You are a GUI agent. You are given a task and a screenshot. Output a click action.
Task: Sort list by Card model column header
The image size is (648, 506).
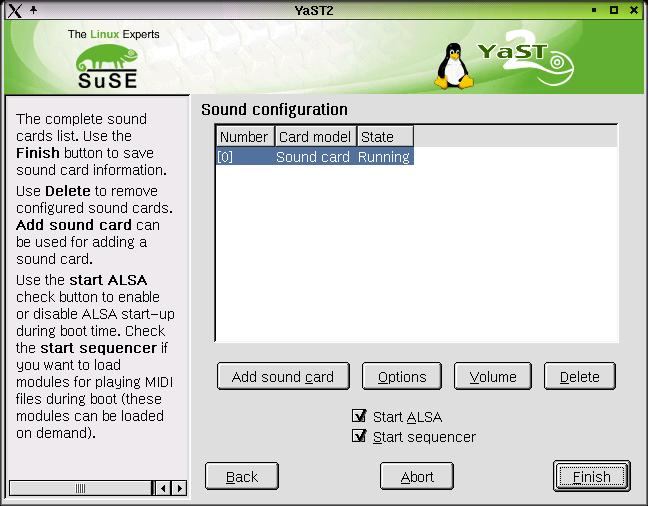(x=315, y=137)
